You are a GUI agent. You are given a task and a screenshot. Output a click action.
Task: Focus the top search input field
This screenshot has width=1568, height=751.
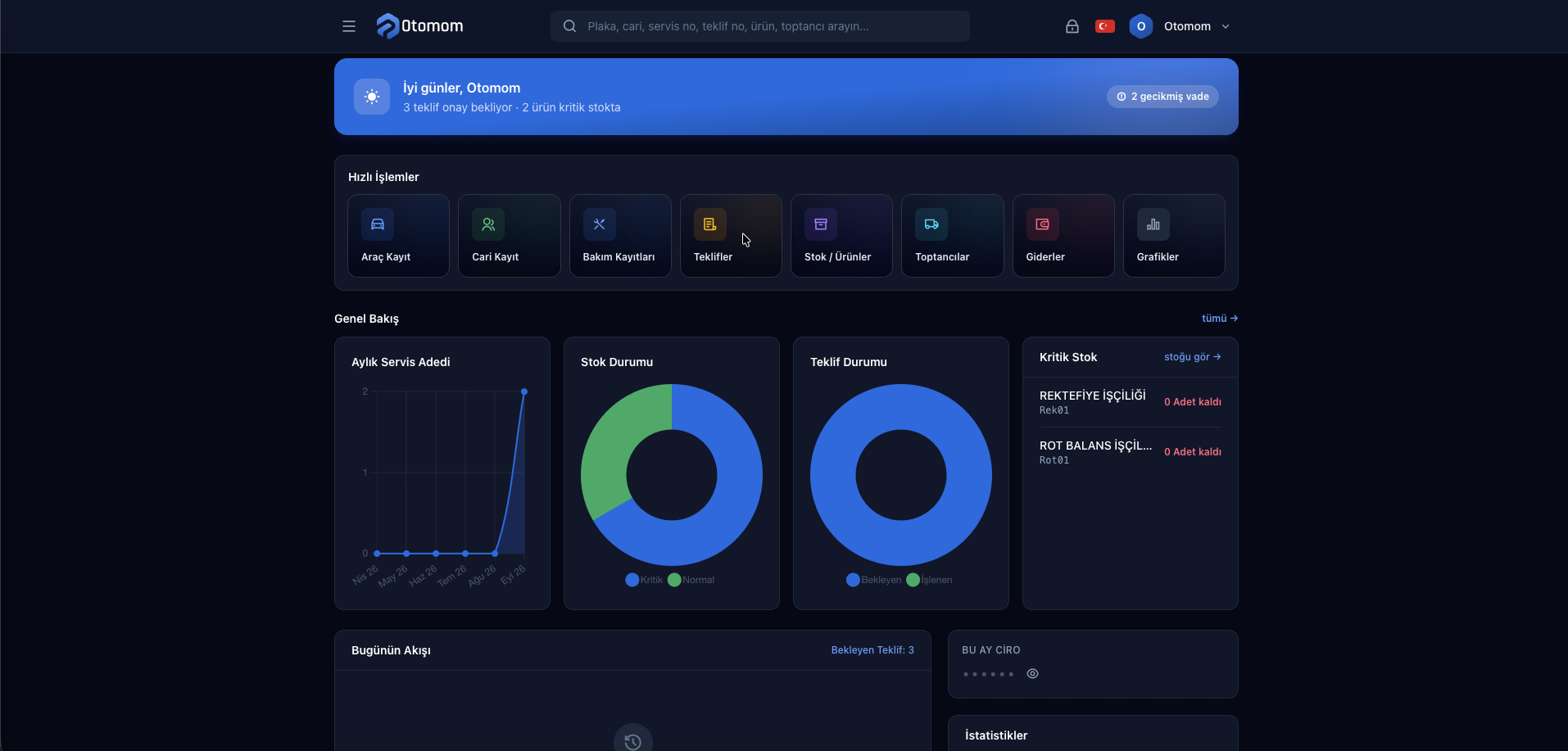pyautogui.click(x=760, y=26)
